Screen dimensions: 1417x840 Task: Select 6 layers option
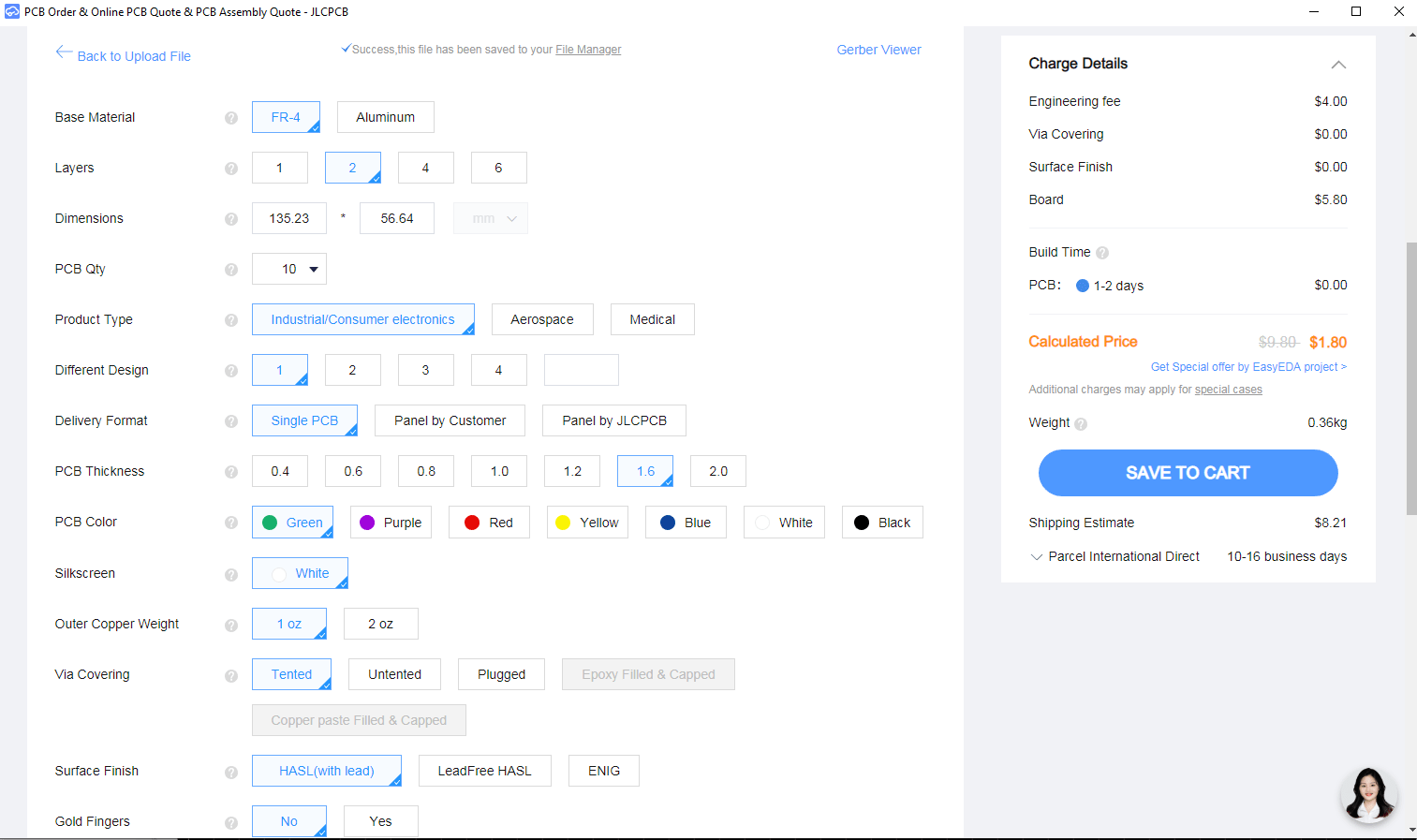coord(498,168)
